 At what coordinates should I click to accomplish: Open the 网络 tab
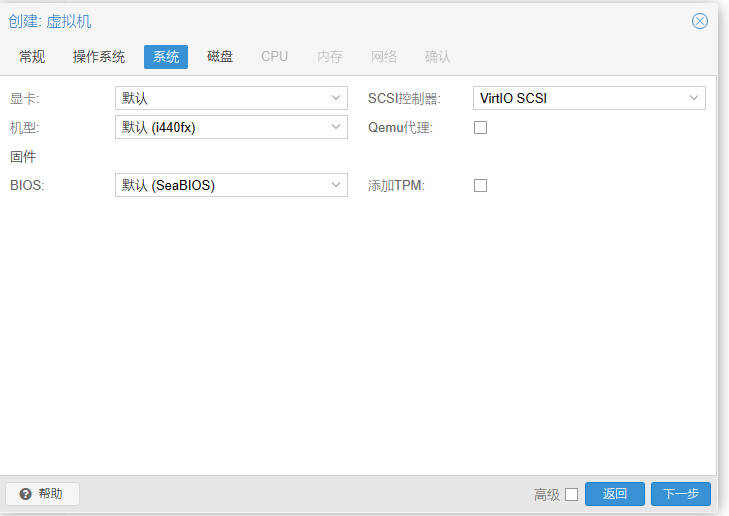pos(384,57)
